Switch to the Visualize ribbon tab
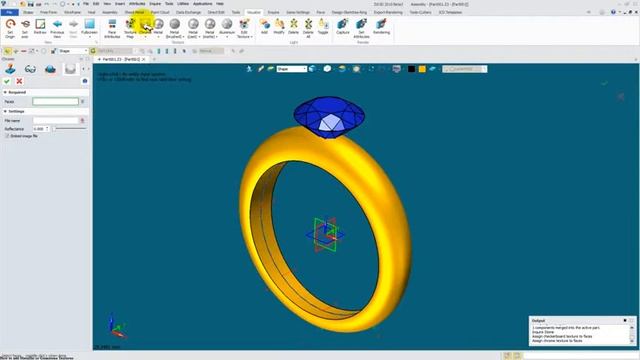Viewport: 640px width, 360px height. tap(253, 13)
